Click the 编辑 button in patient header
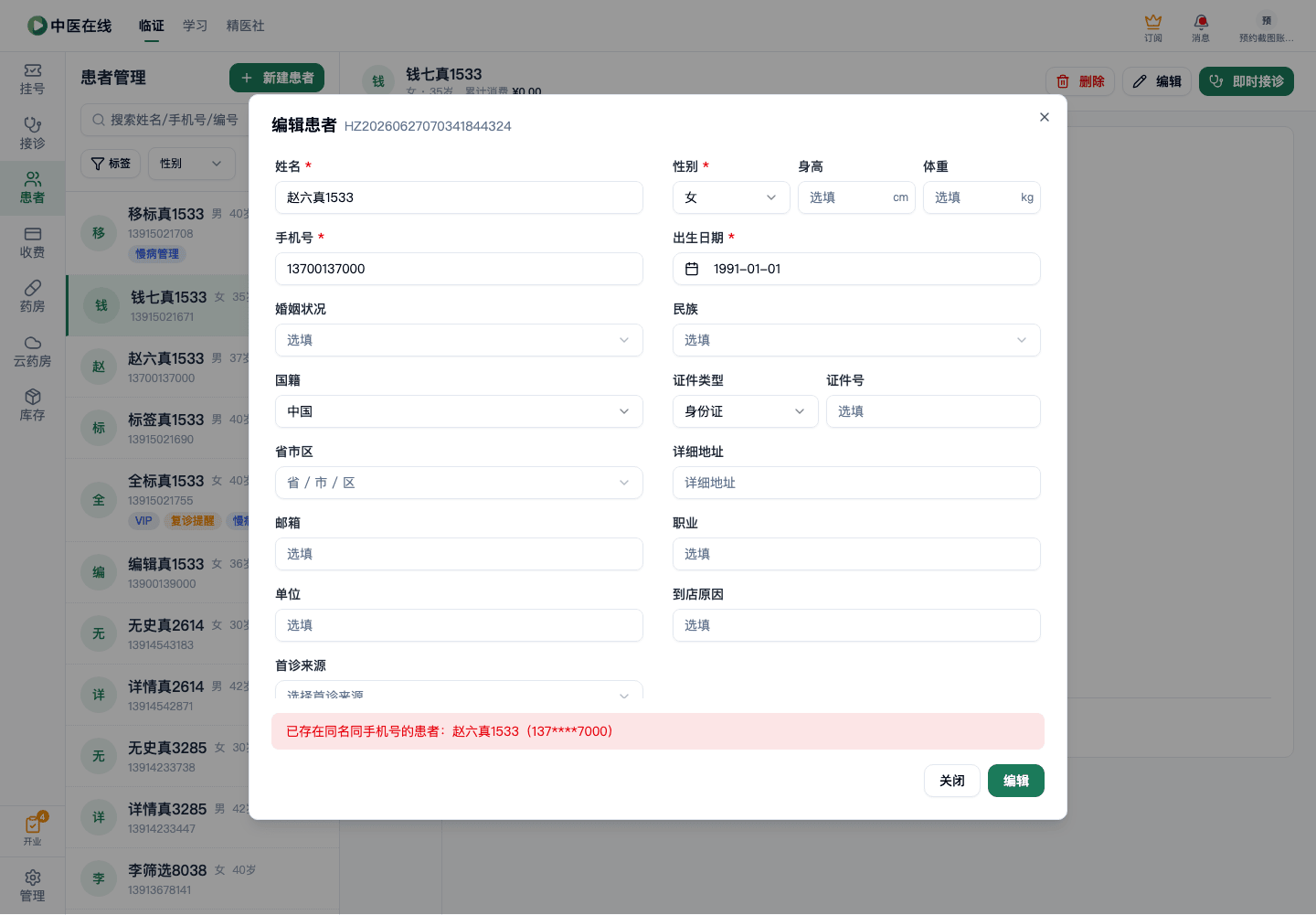The width and height of the screenshot is (1316, 915). click(x=1157, y=81)
